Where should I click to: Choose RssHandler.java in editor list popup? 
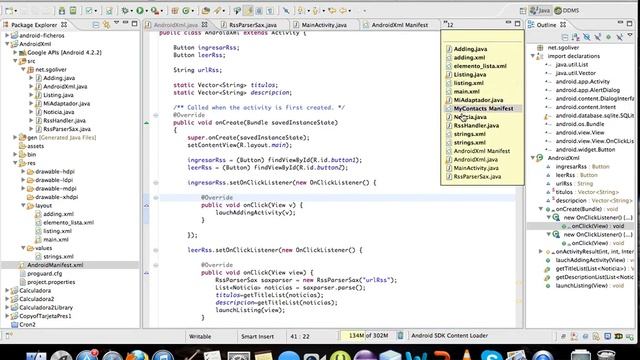[476, 125]
